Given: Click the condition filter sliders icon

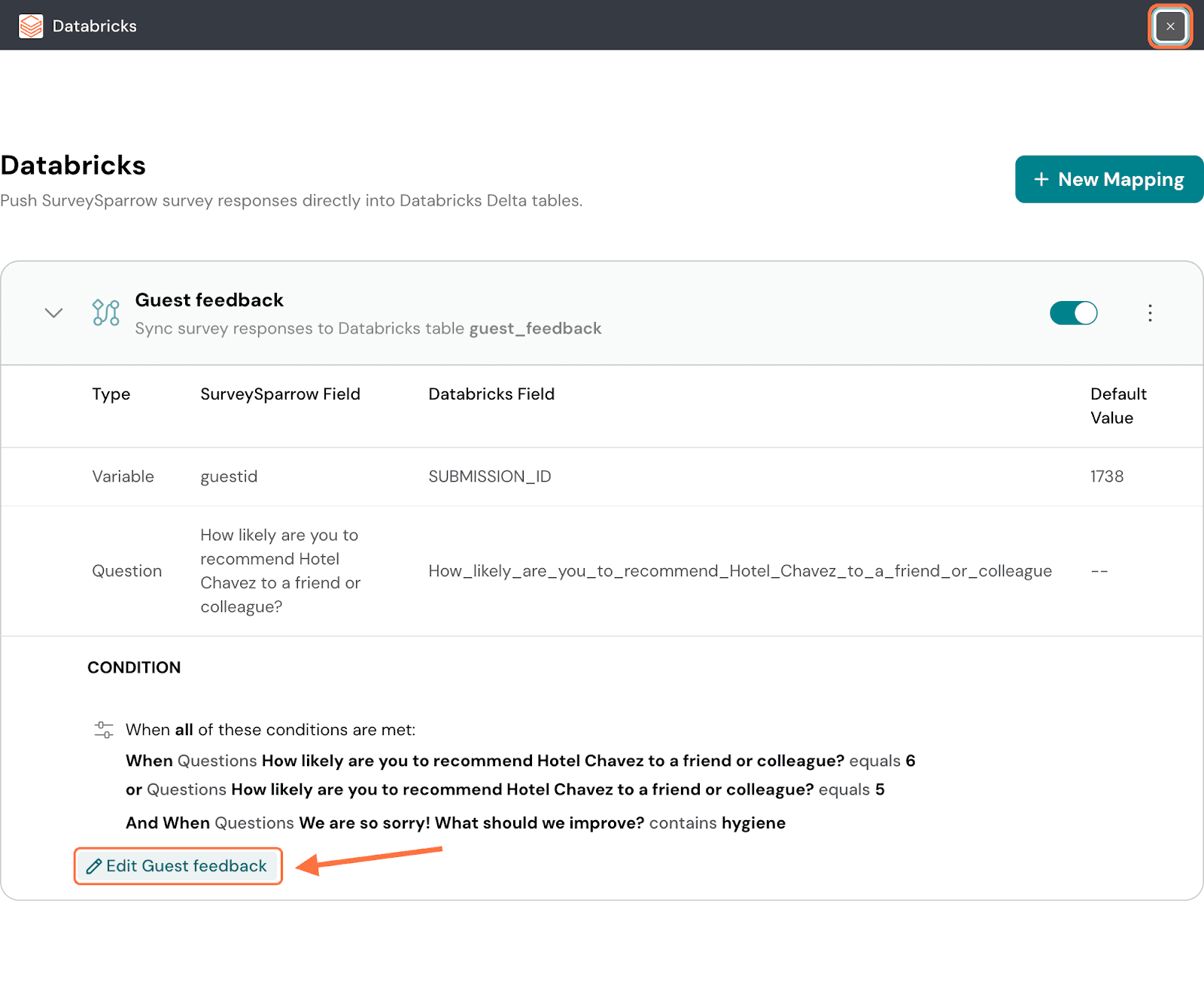Looking at the screenshot, I should pyautogui.click(x=104, y=729).
